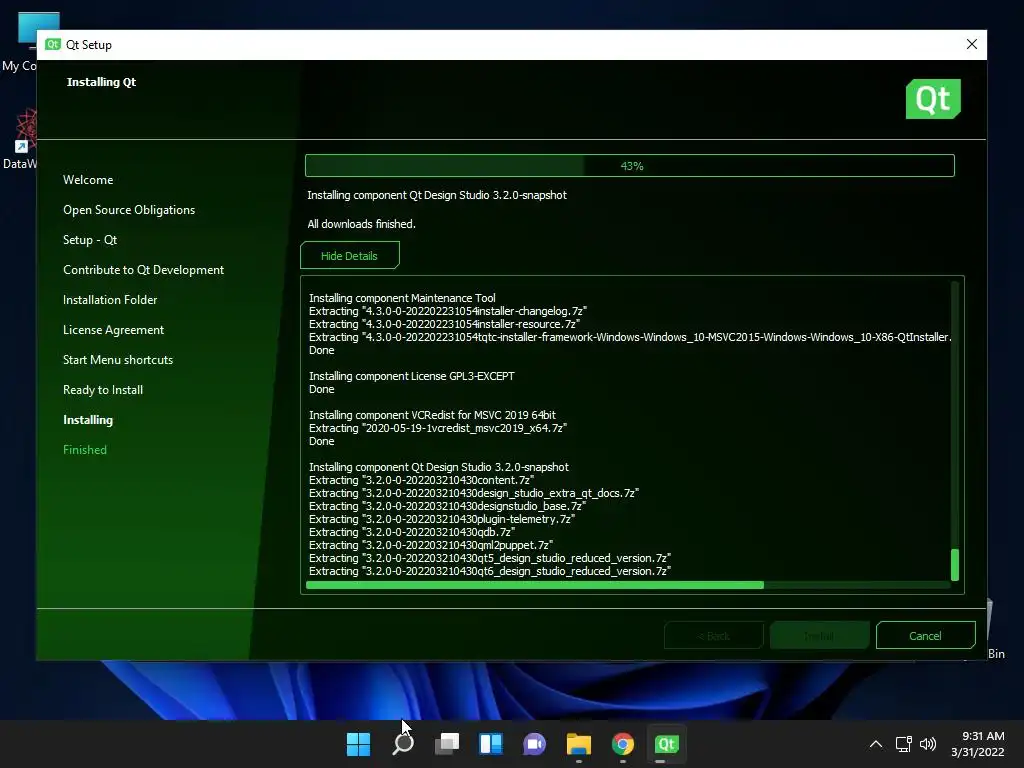Viewport: 1024px width, 768px height.
Task: Open Task View in the taskbar
Action: point(447,744)
